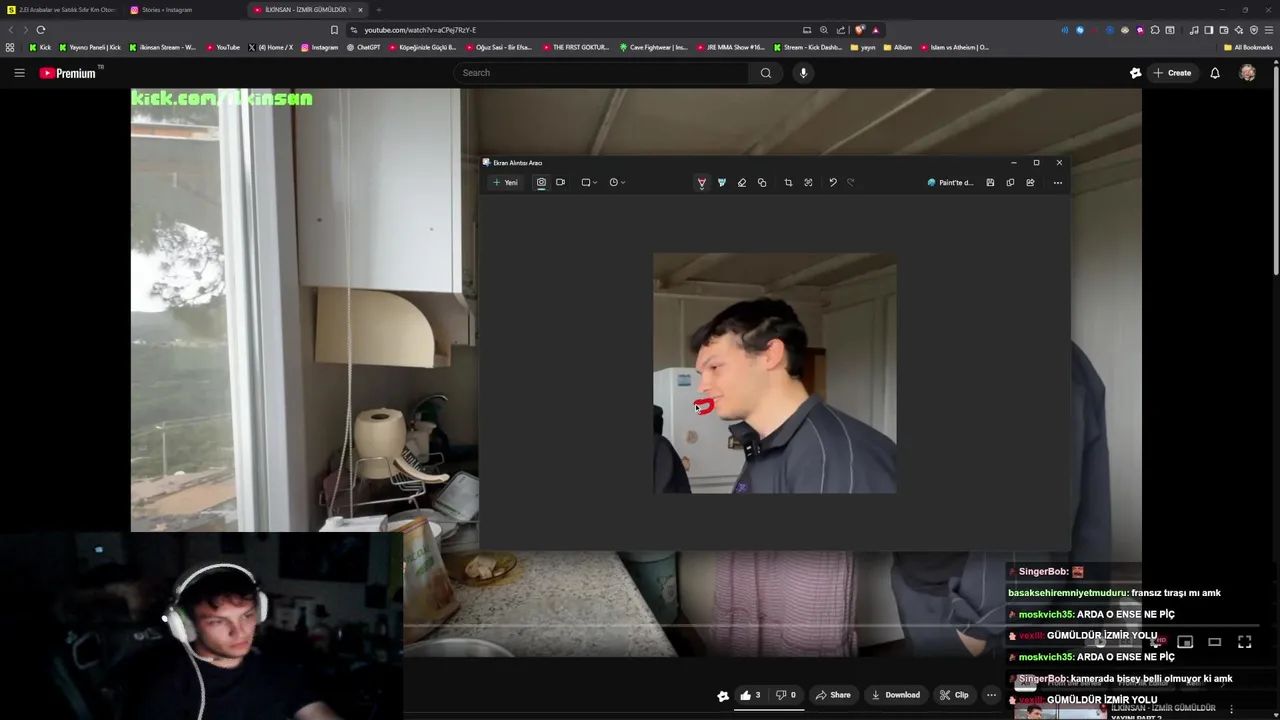The width and height of the screenshot is (1280, 720).
Task: Click the YouTube Create button
Action: [x=1172, y=73]
